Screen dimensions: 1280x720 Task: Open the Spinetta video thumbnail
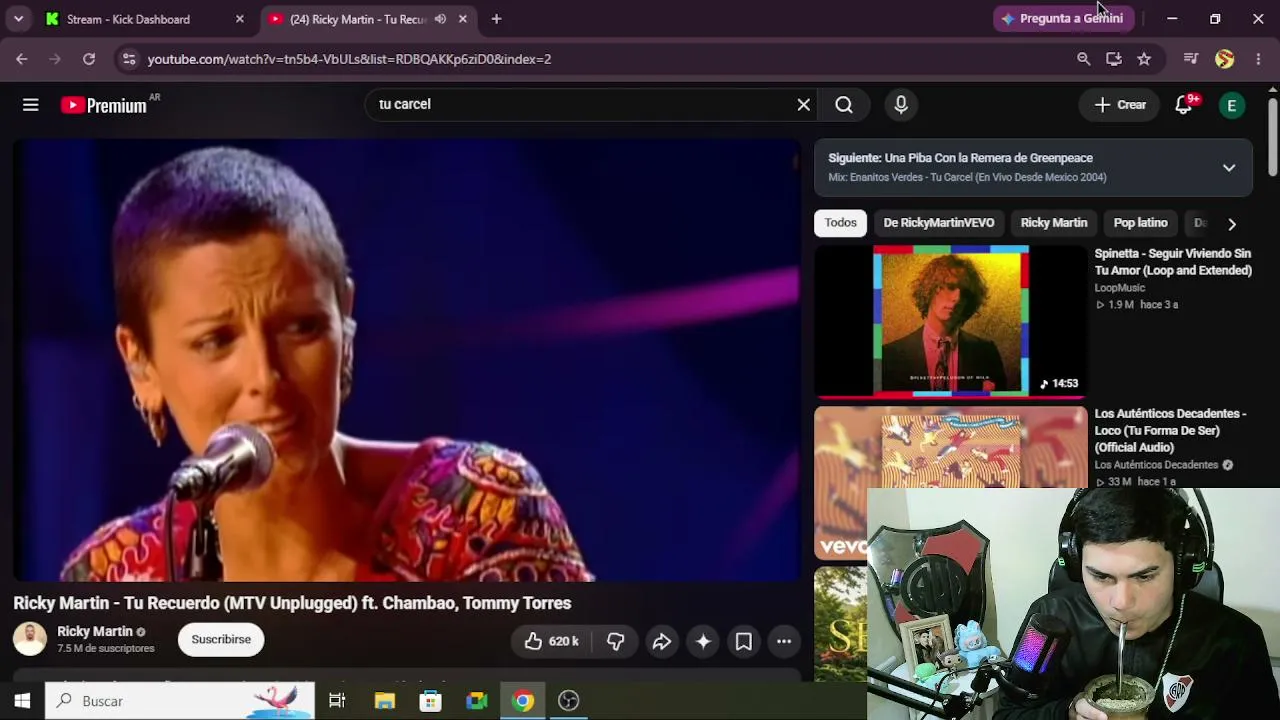(950, 321)
